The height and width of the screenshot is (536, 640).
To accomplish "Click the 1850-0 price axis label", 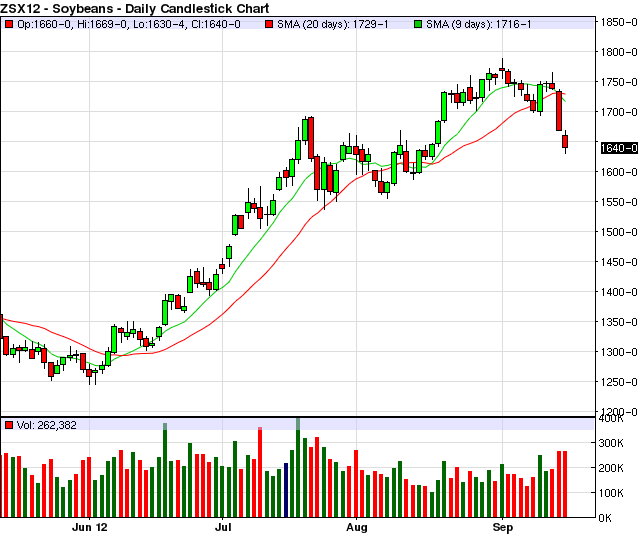I will (x=619, y=22).
